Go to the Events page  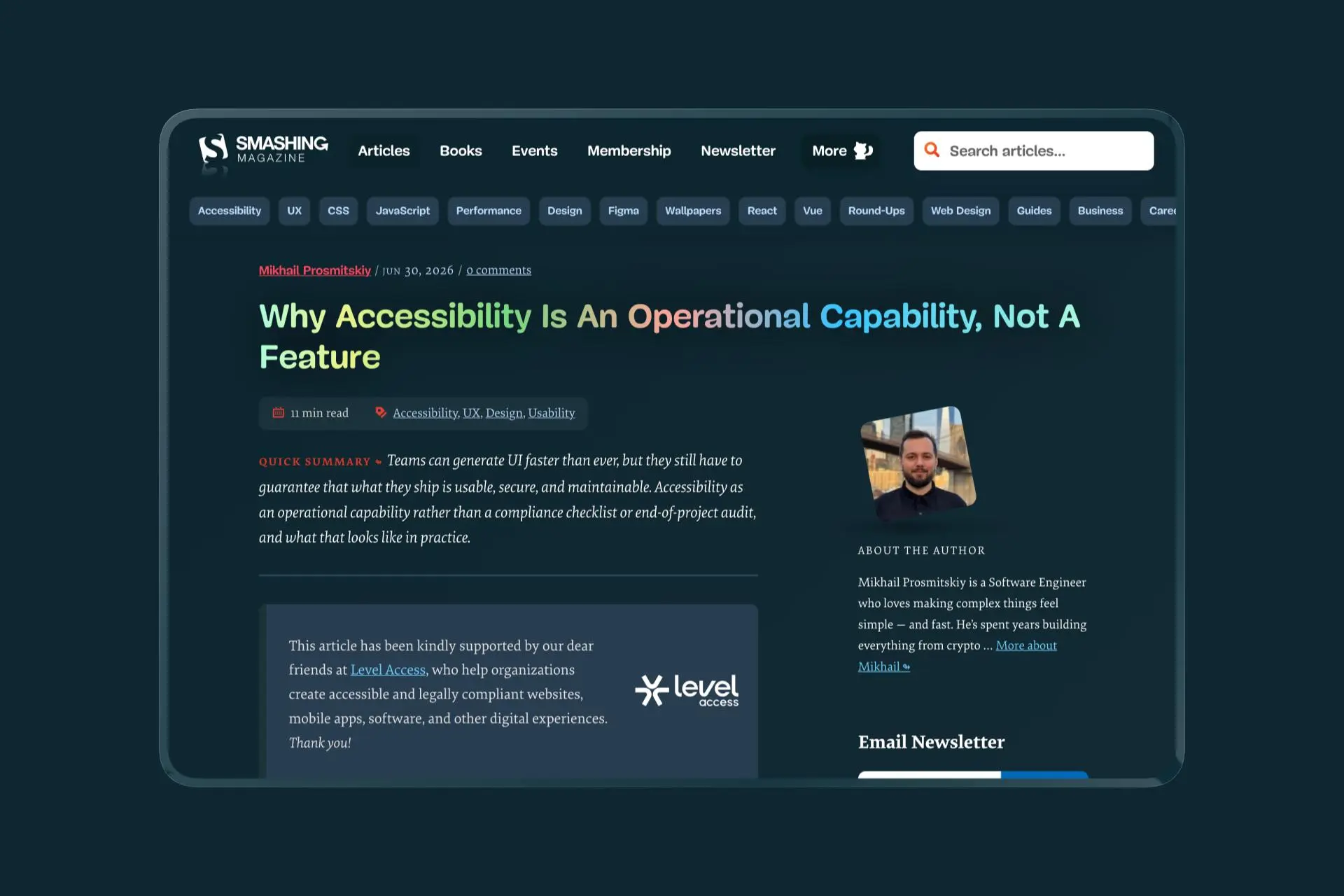(x=535, y=150)
